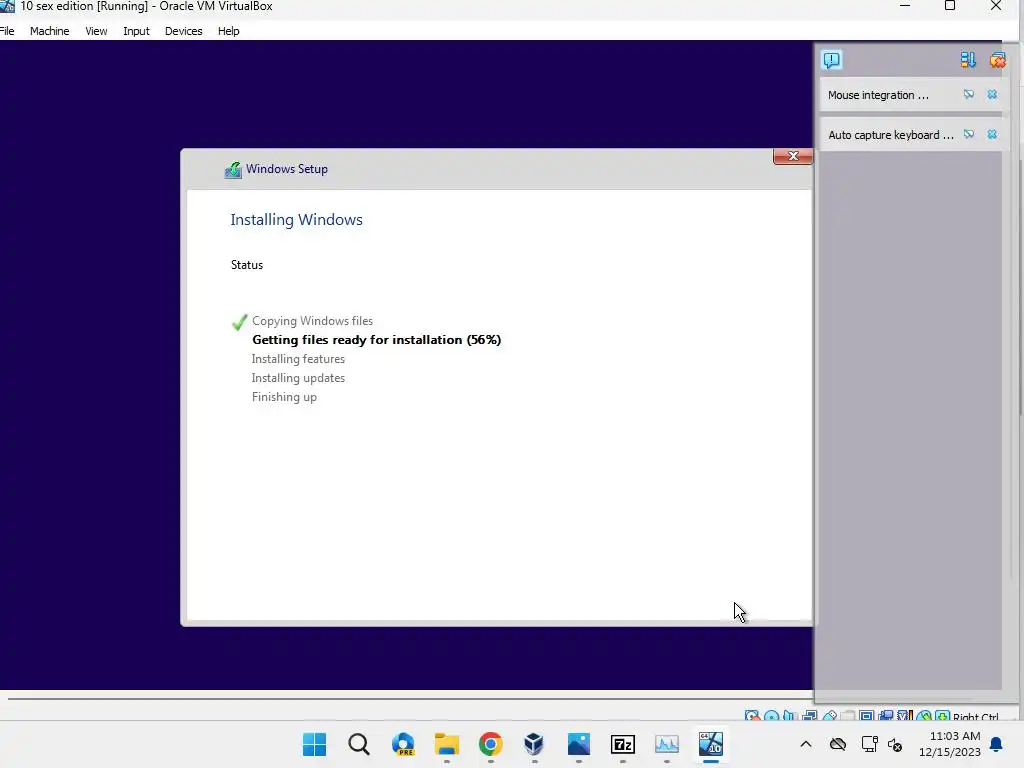Open the Input menu

[x=136, y=31]
